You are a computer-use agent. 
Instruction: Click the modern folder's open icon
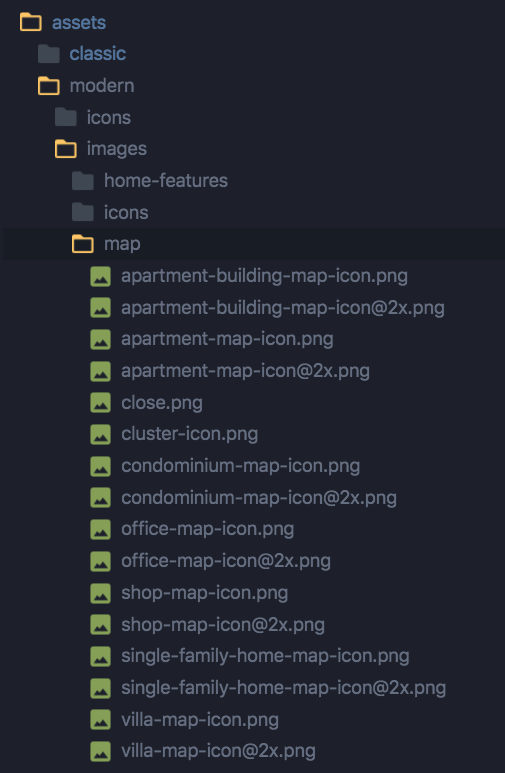click(x=48, y=86)
